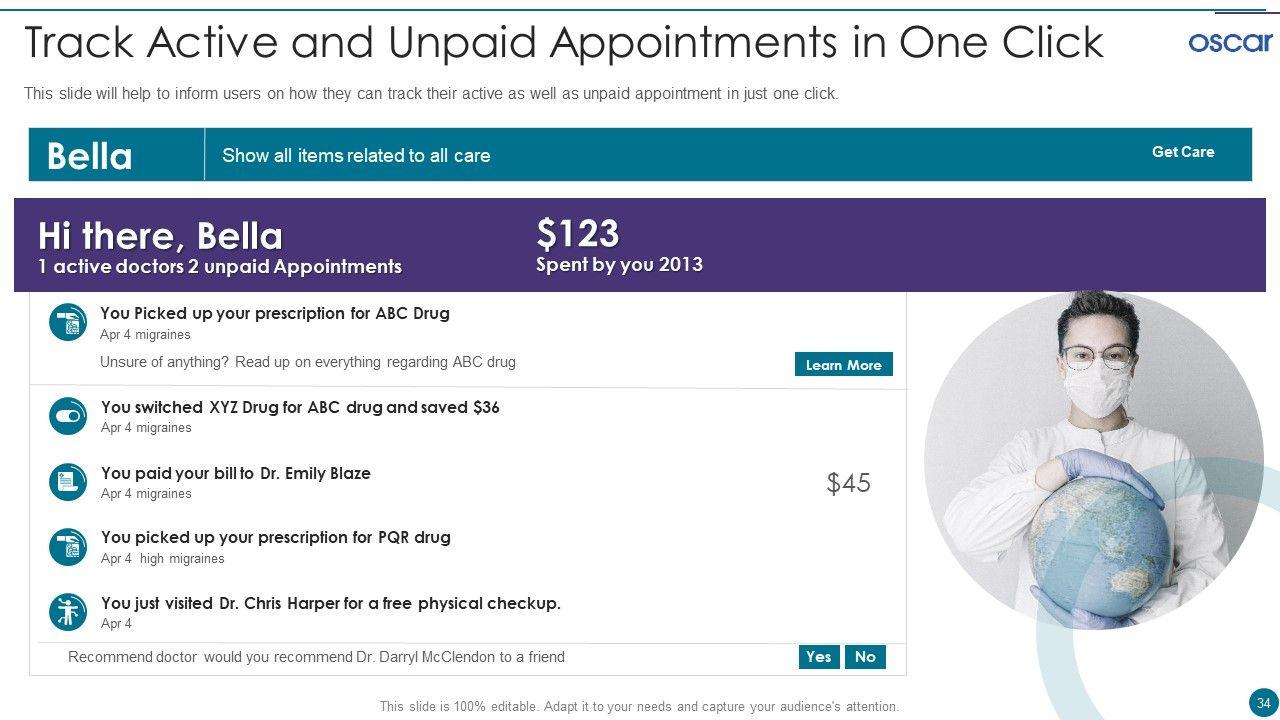Image resolution: width=1280 pixels, height=720 pixels.
Task: Open the Get Care menu item
Action: (1182, 152)
